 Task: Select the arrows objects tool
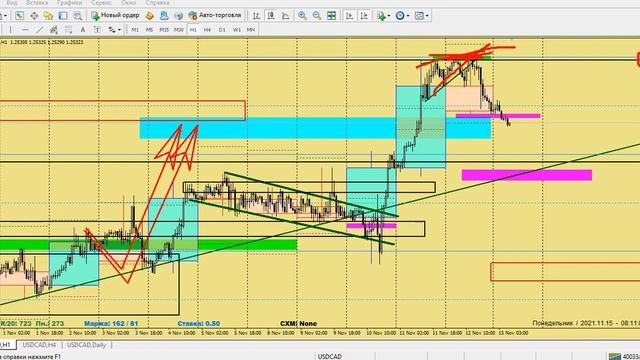pyautogui.click(x=112, y=30)
